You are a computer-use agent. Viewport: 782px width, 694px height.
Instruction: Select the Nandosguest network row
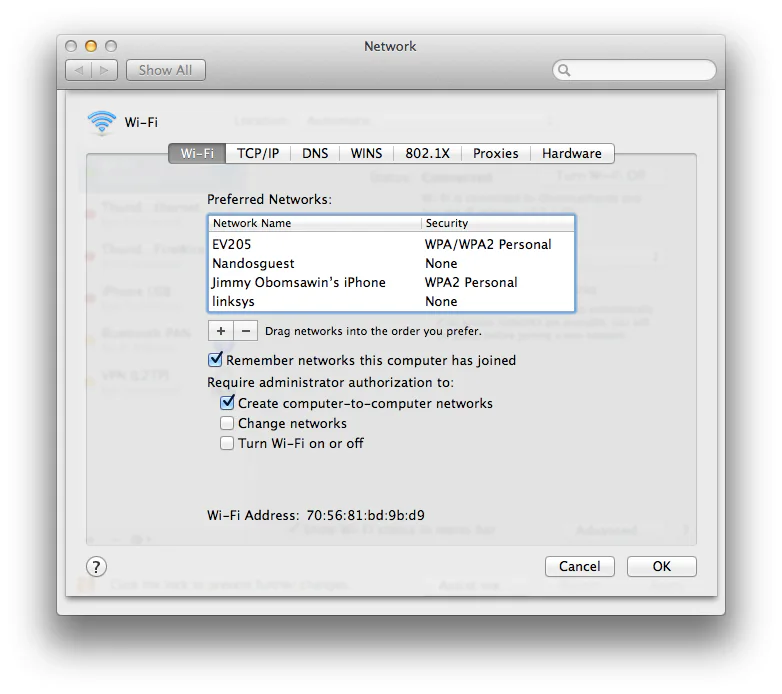(x=391, y=263)
